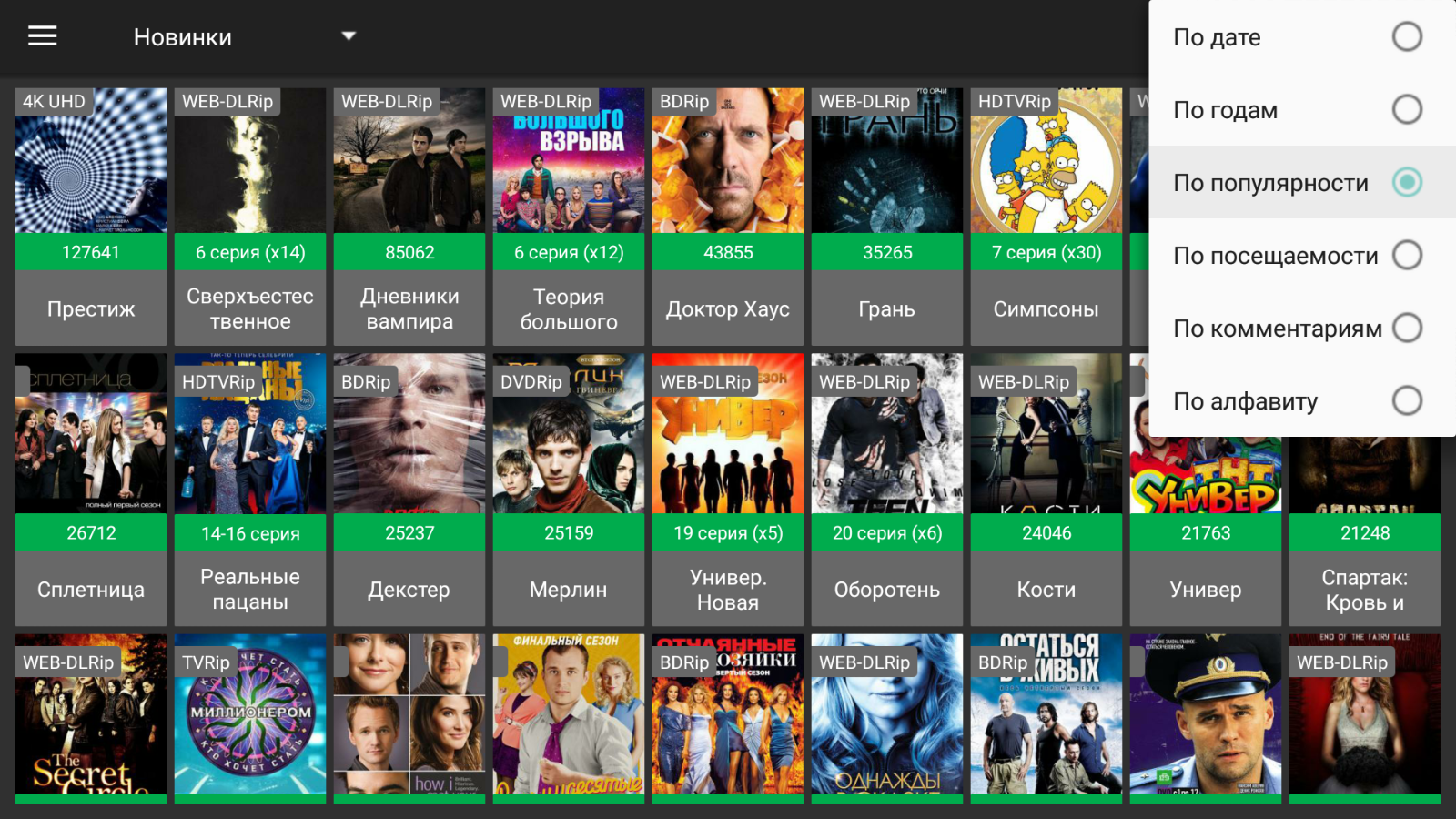Image resolution: width=1456 pixels, height=819 pixels.
Task: Click the 6 серия (x14) episode bar
Action: point(250,252)
